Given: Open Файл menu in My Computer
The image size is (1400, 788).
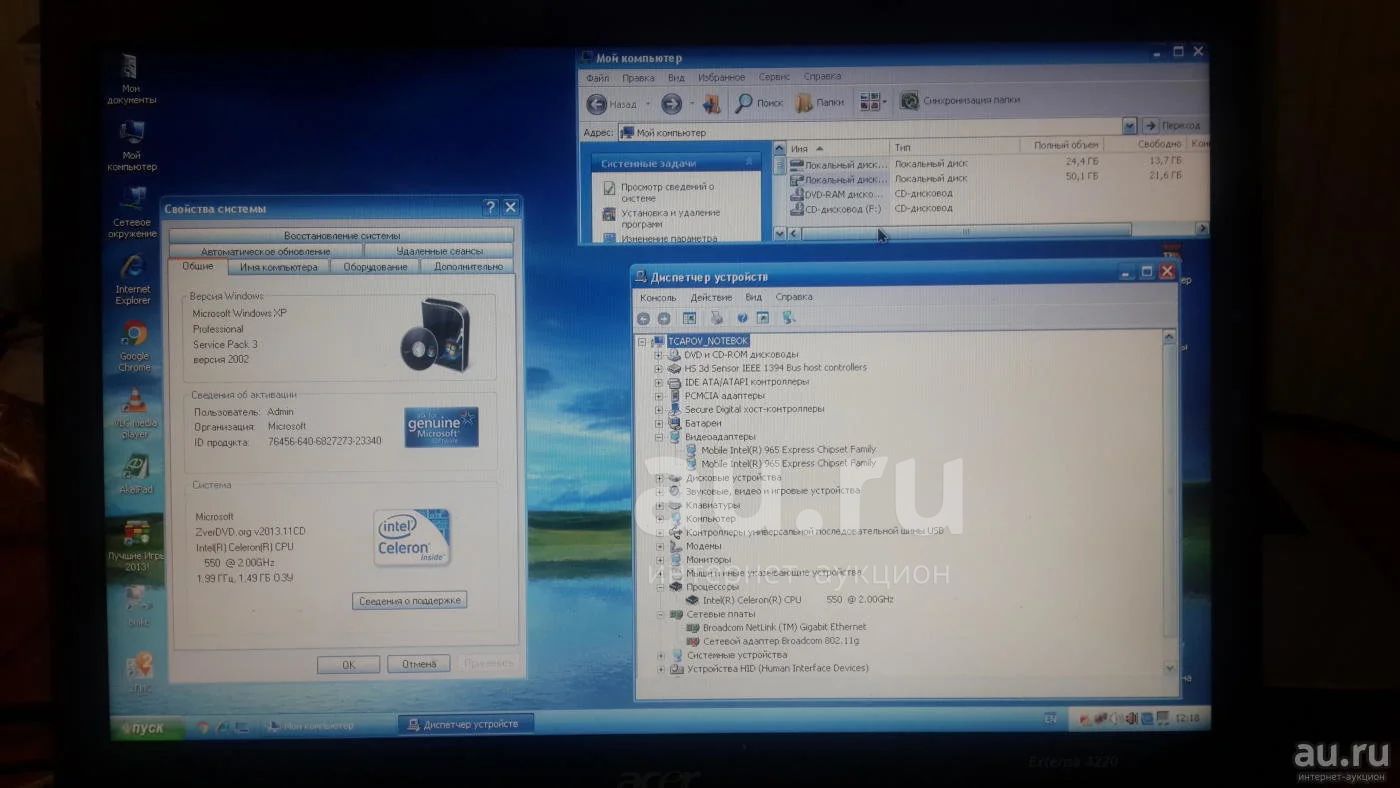Looking at the screenshot, I should click(x=597, y=77).
